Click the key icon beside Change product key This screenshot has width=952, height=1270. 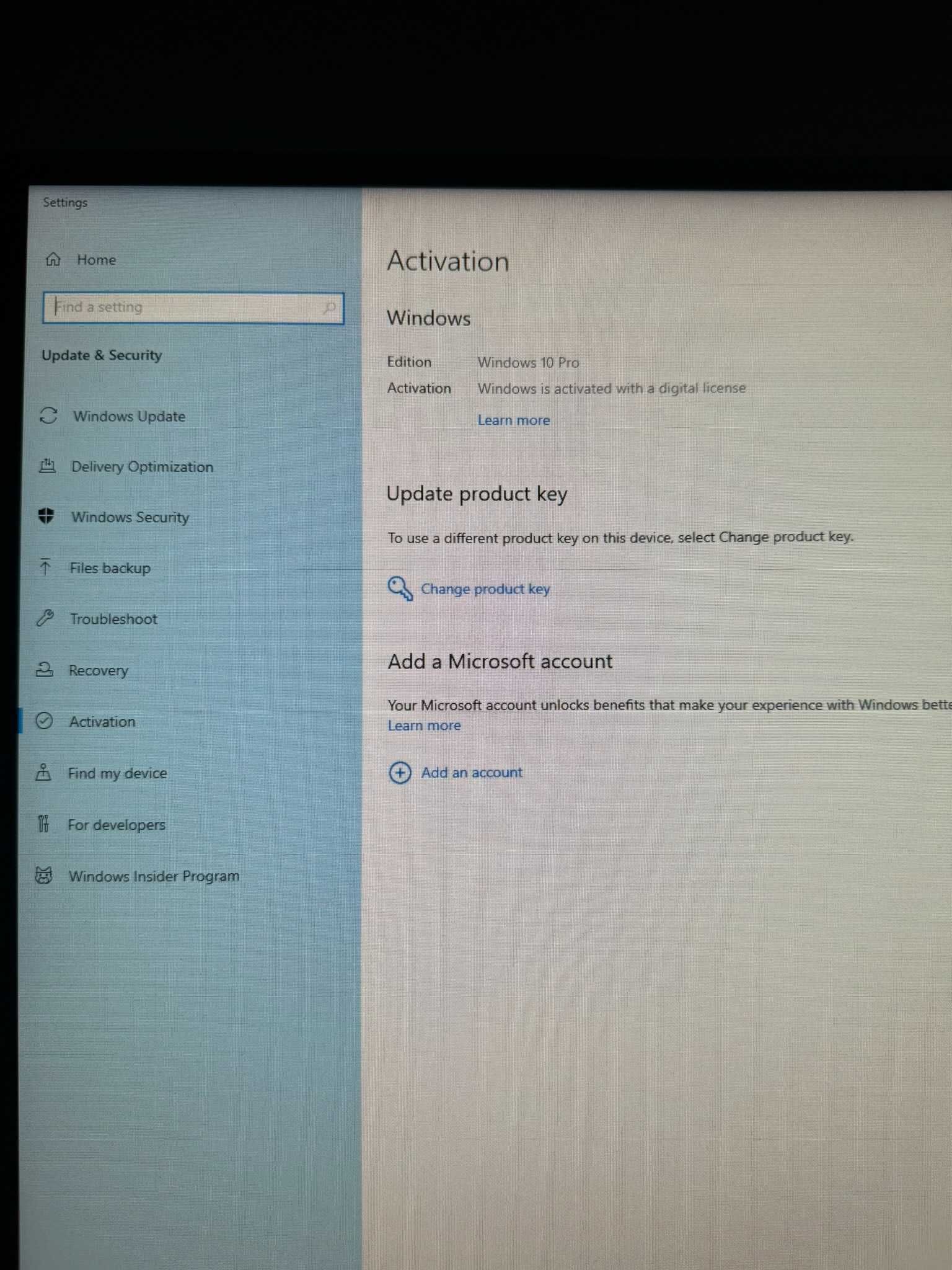pos(400,588)
